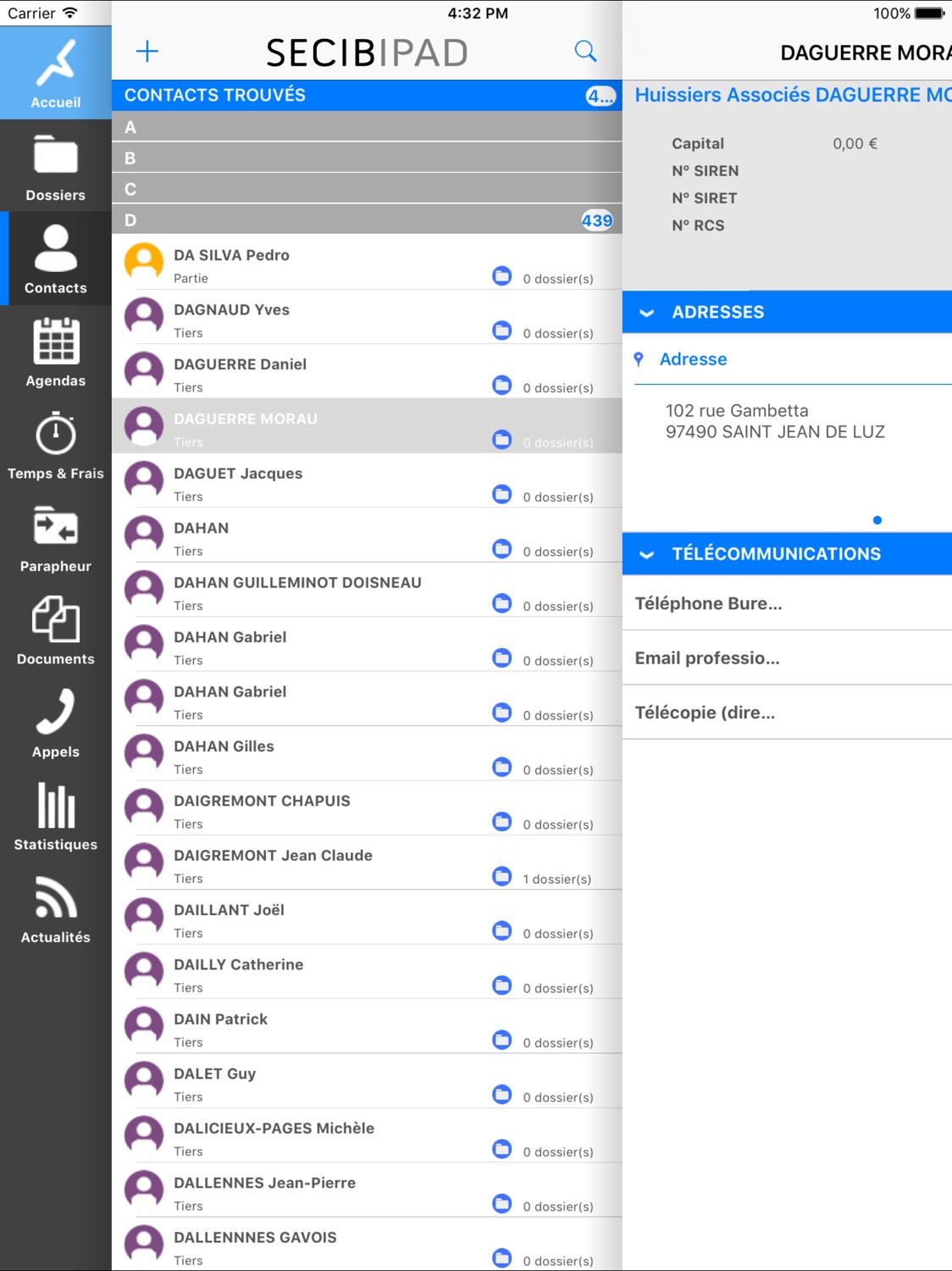Select contact DAGNAUD Yves
952x1271 pixels.
point(367,317)
